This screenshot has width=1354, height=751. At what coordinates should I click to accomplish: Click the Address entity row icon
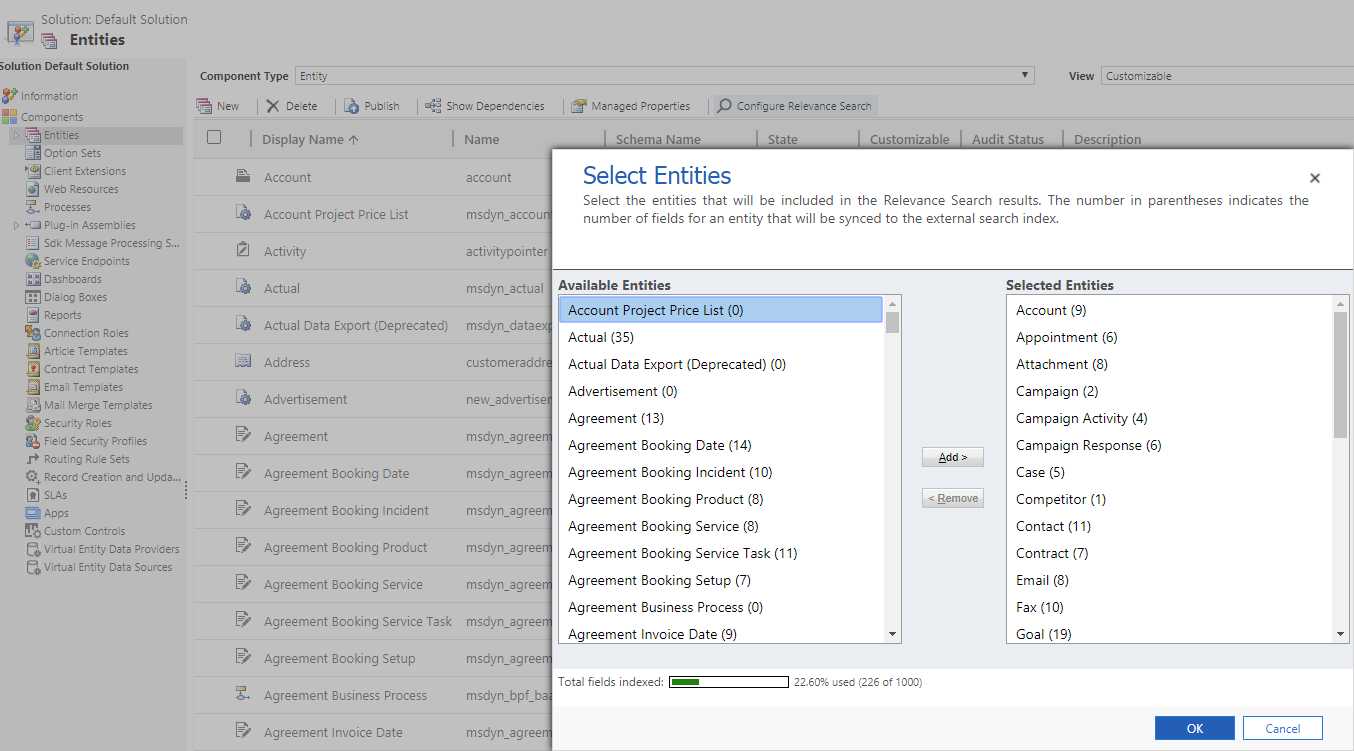[x=243, y=362]
